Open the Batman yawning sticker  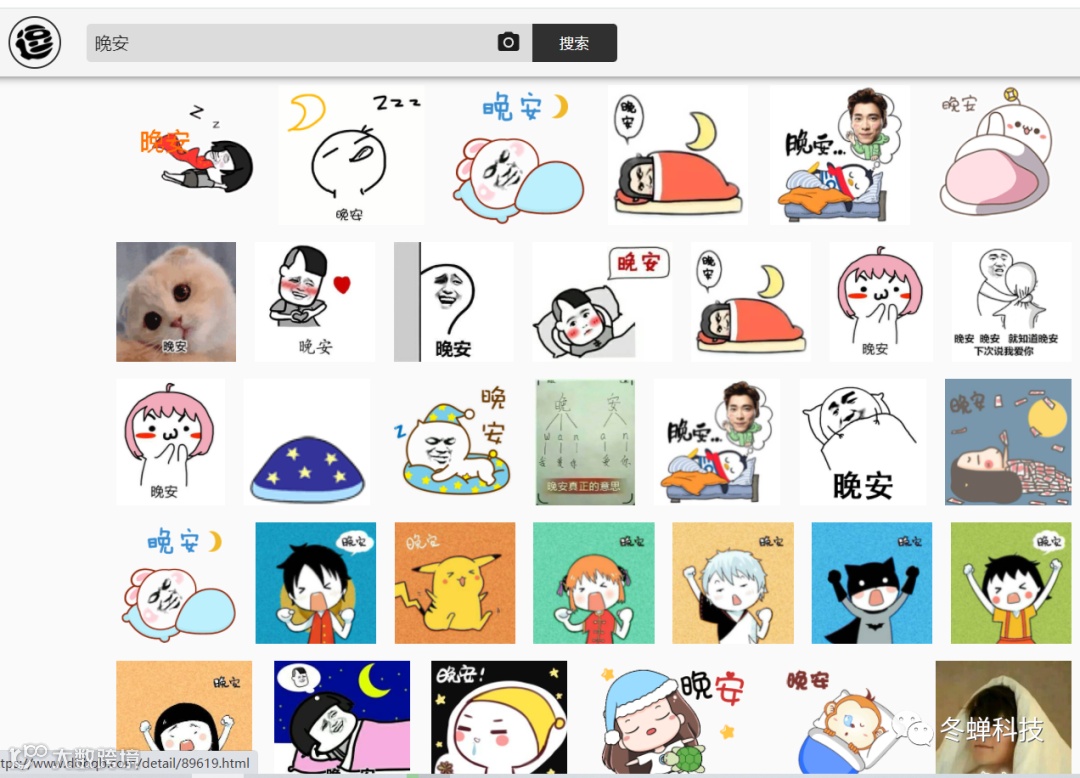pyautogui.click(x=872, y=583)
